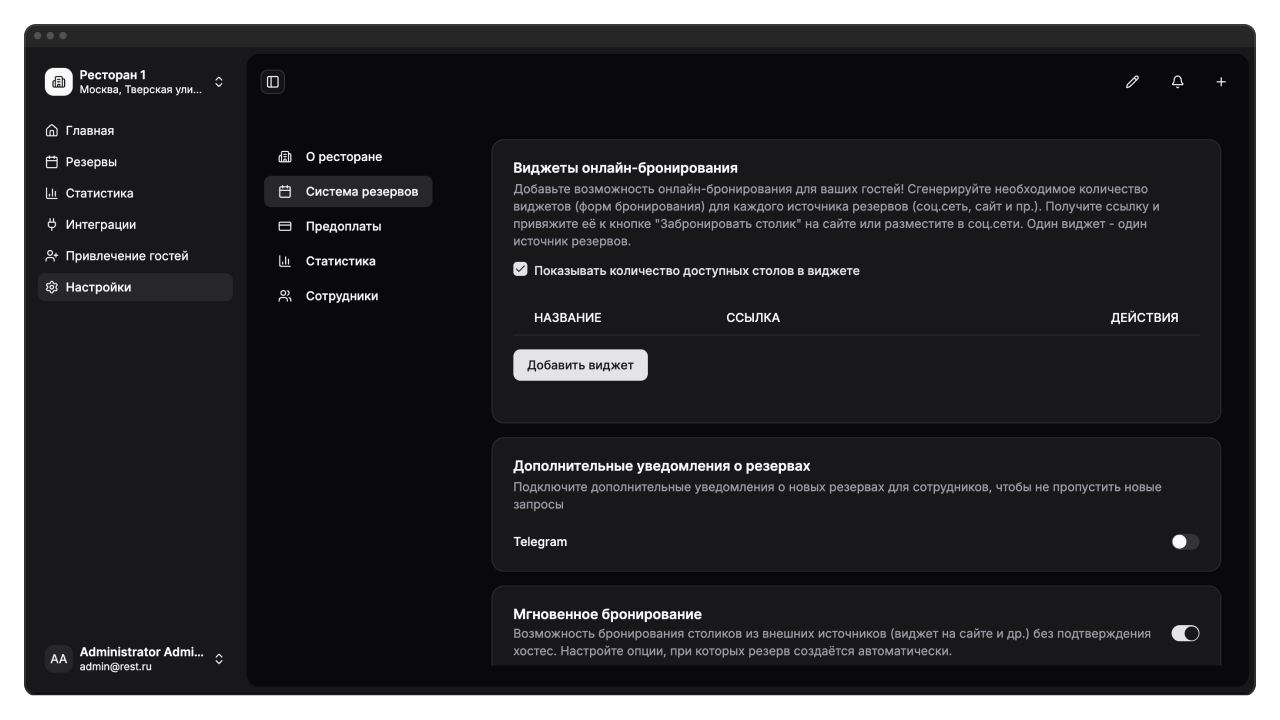Expand the Administrator account menu chevron

[219, 659]
